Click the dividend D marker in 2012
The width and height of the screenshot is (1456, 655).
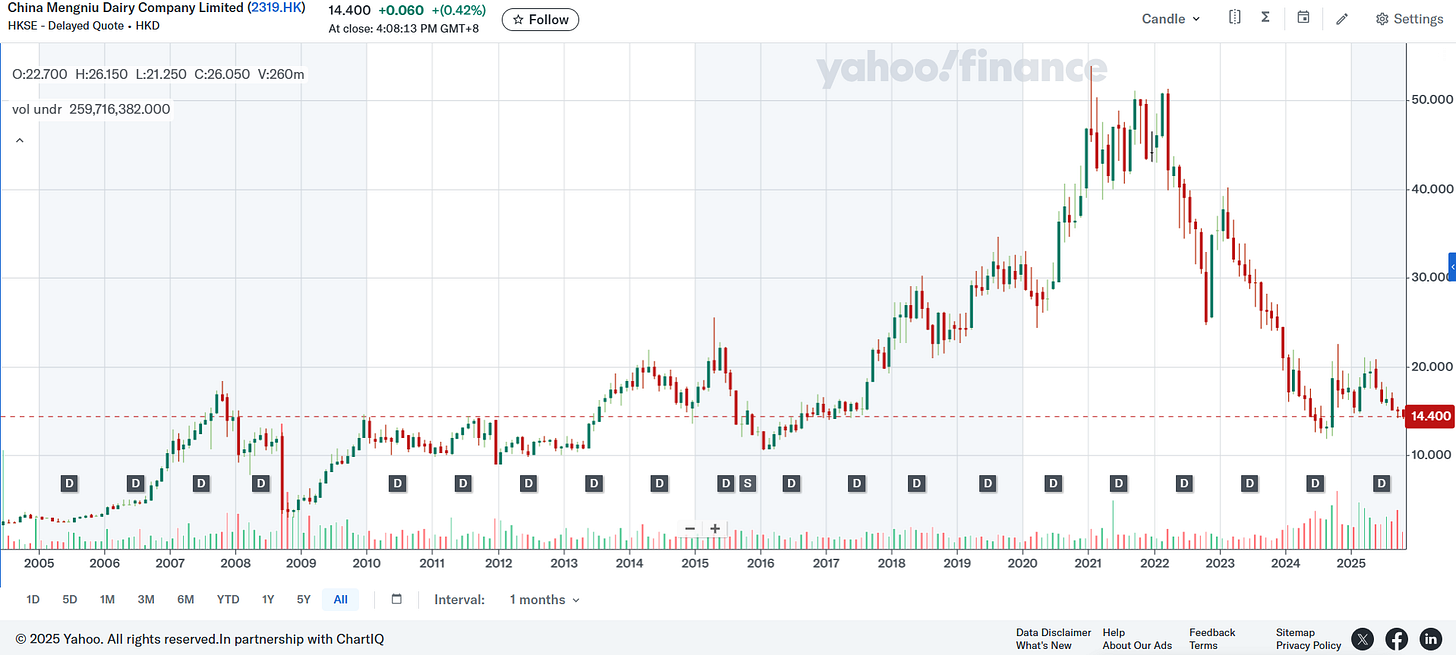point(528,484)
